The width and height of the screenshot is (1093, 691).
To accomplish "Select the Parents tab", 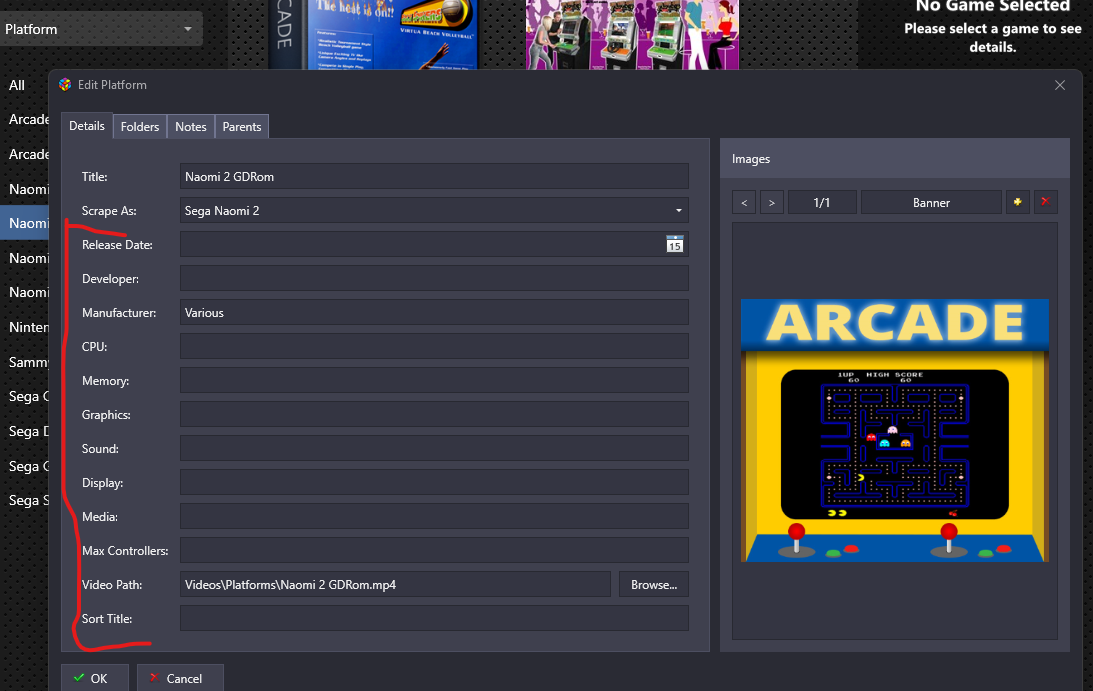I will tap(242, 127).
